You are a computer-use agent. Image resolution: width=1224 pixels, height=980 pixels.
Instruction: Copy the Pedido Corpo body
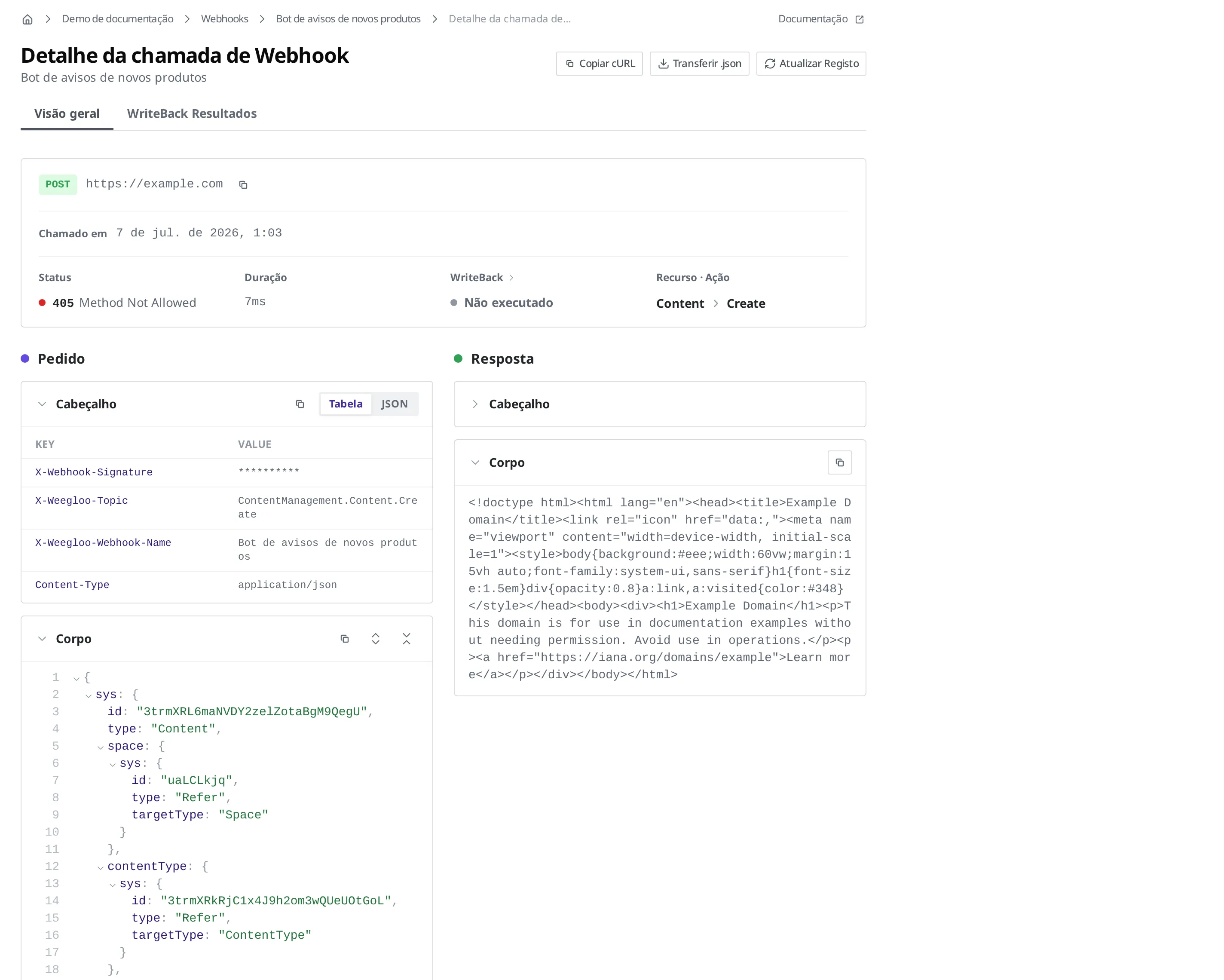coord(345,639)
